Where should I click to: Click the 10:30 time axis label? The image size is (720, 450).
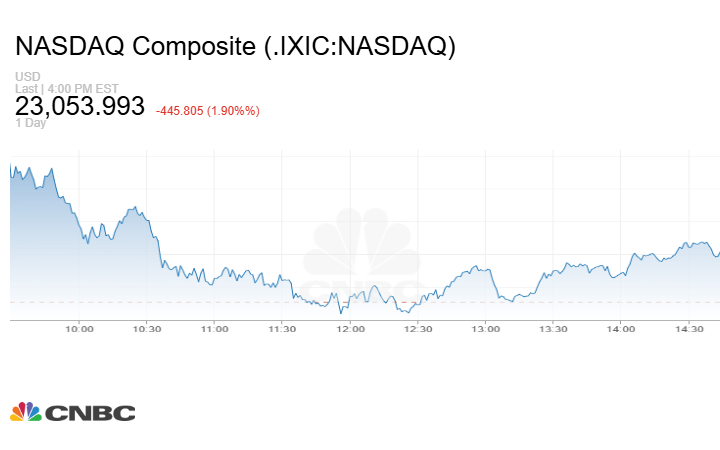147,329
